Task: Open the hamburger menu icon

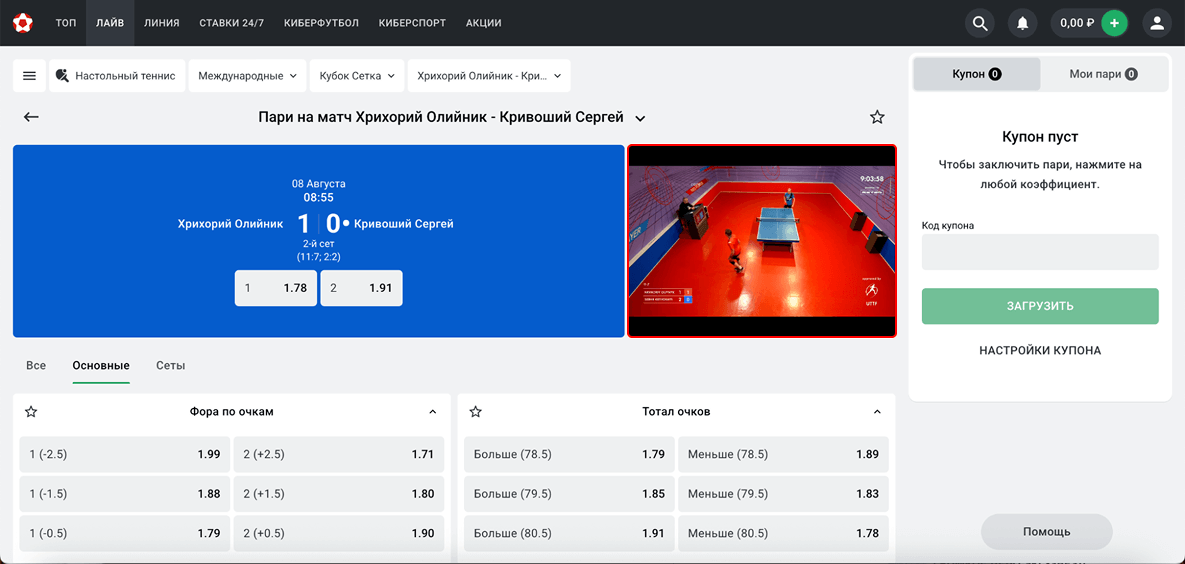Action: tap(29, 76)
